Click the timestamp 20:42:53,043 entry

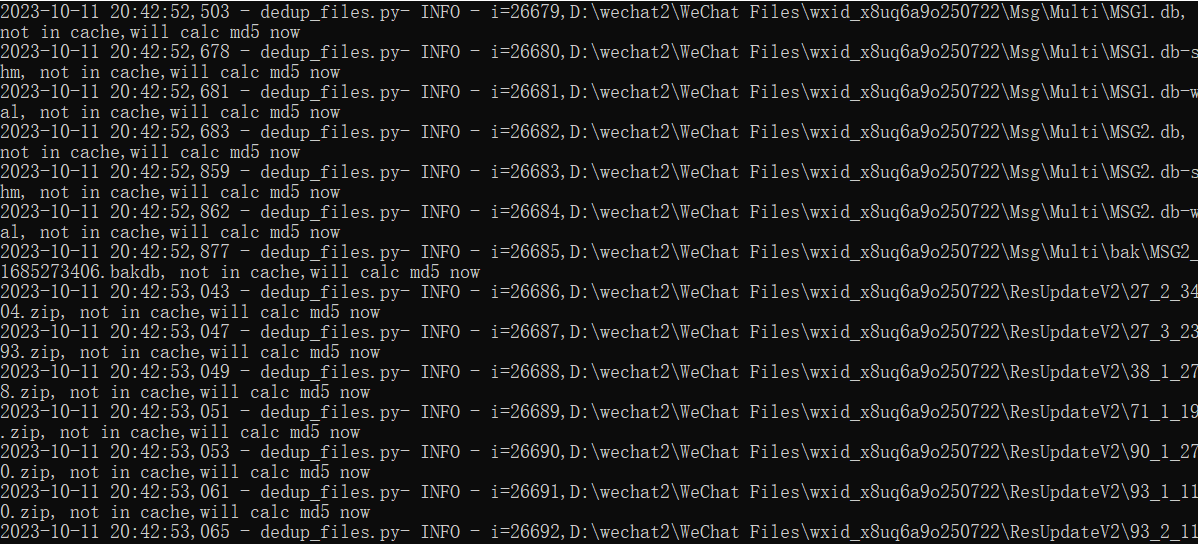(x=170, y=292)
